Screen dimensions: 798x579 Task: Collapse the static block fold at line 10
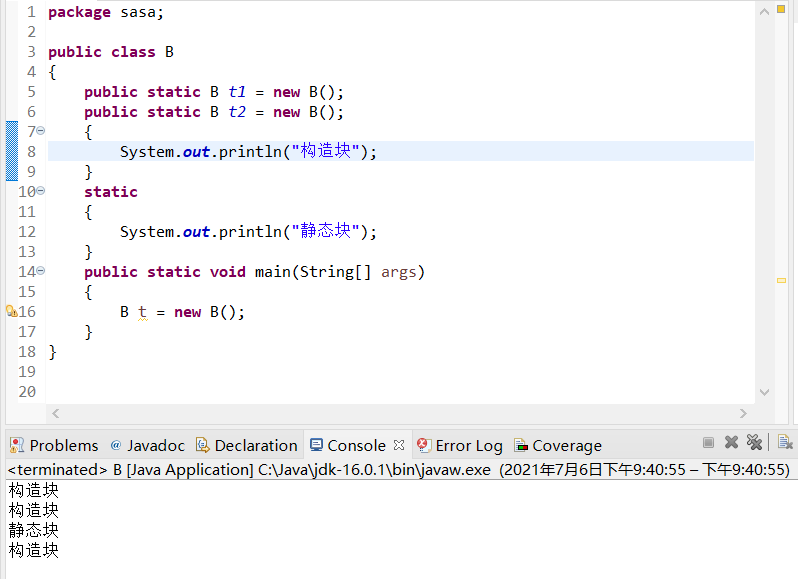(x=41, y=191)
